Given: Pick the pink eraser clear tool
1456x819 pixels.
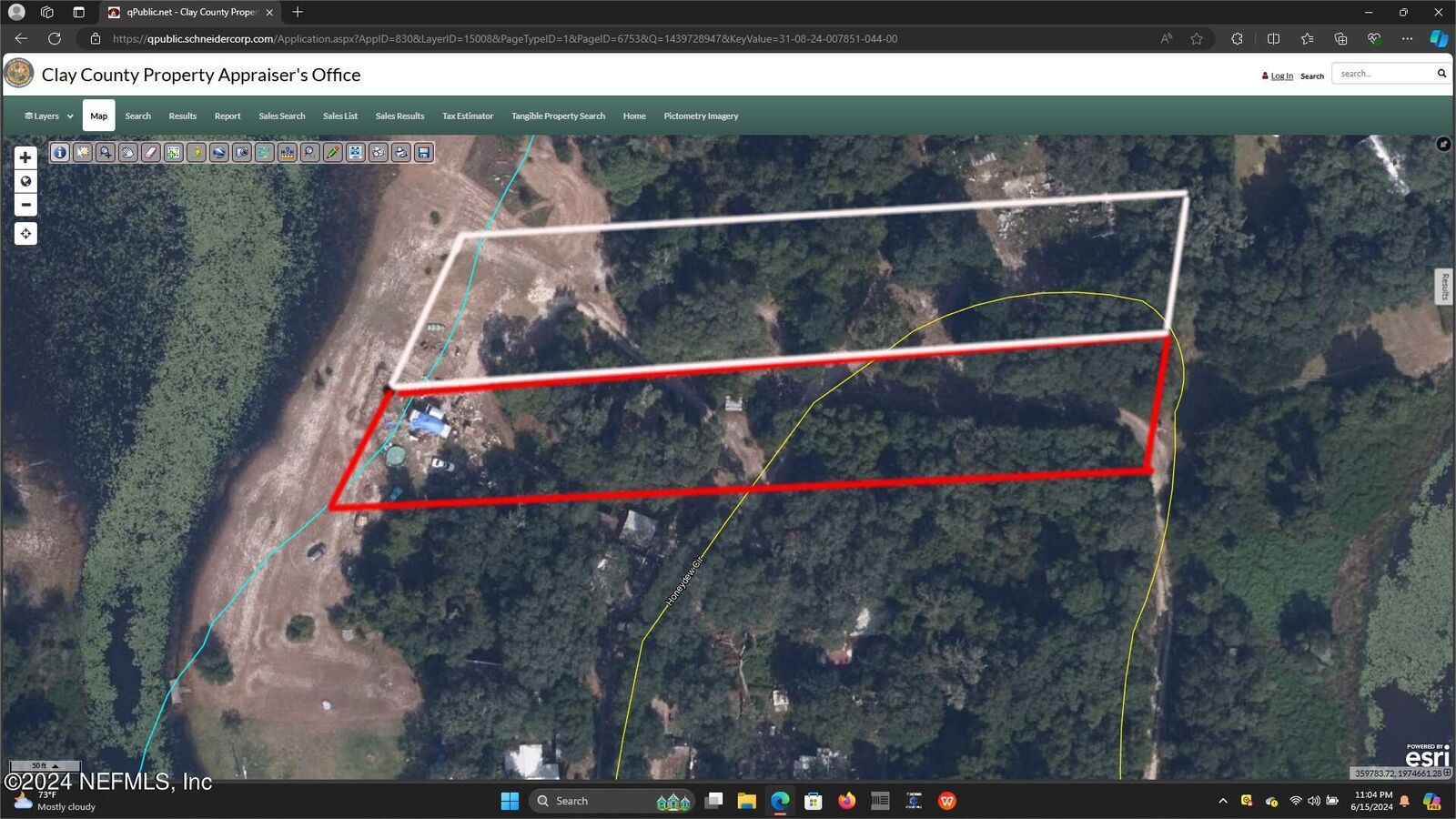Looking at the screenshot, I should tap(151, 153).
